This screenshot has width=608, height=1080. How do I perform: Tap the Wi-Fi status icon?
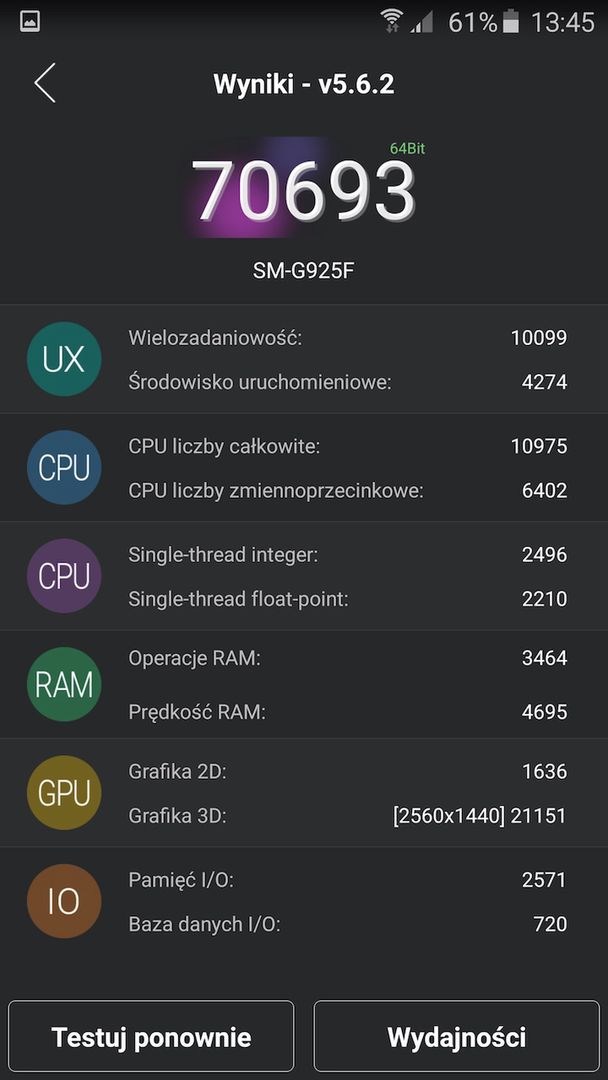pyautogui.click(x=391, y=22)
